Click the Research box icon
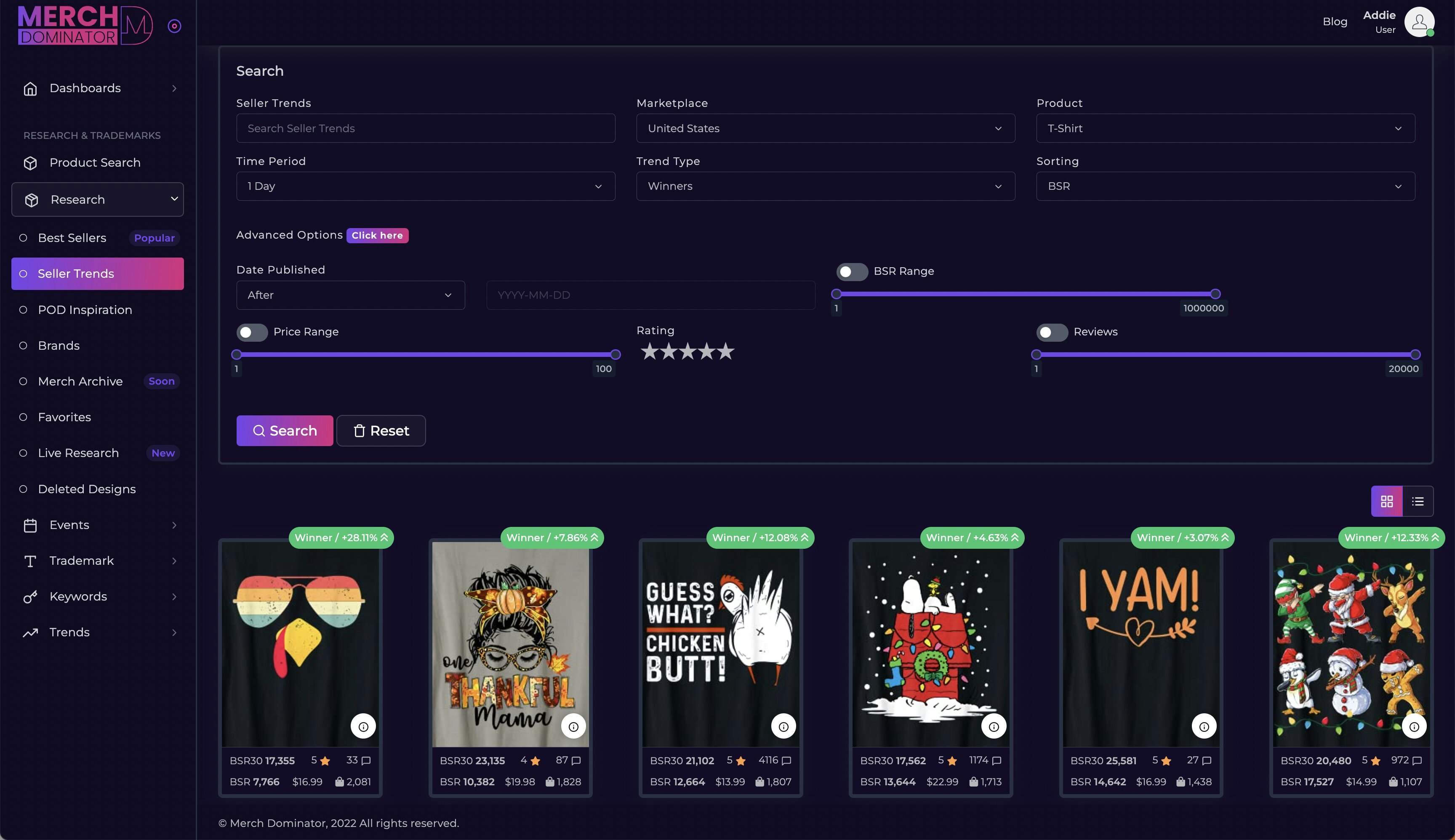 click(x=31, y=199)
